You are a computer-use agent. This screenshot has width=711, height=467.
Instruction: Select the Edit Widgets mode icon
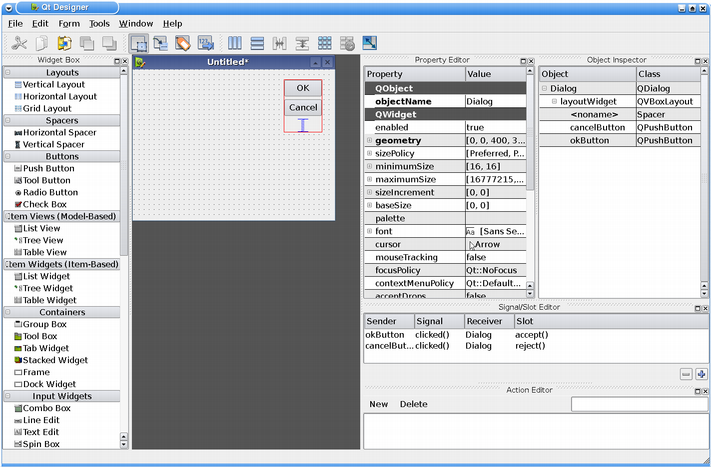(x=138, y=43)
